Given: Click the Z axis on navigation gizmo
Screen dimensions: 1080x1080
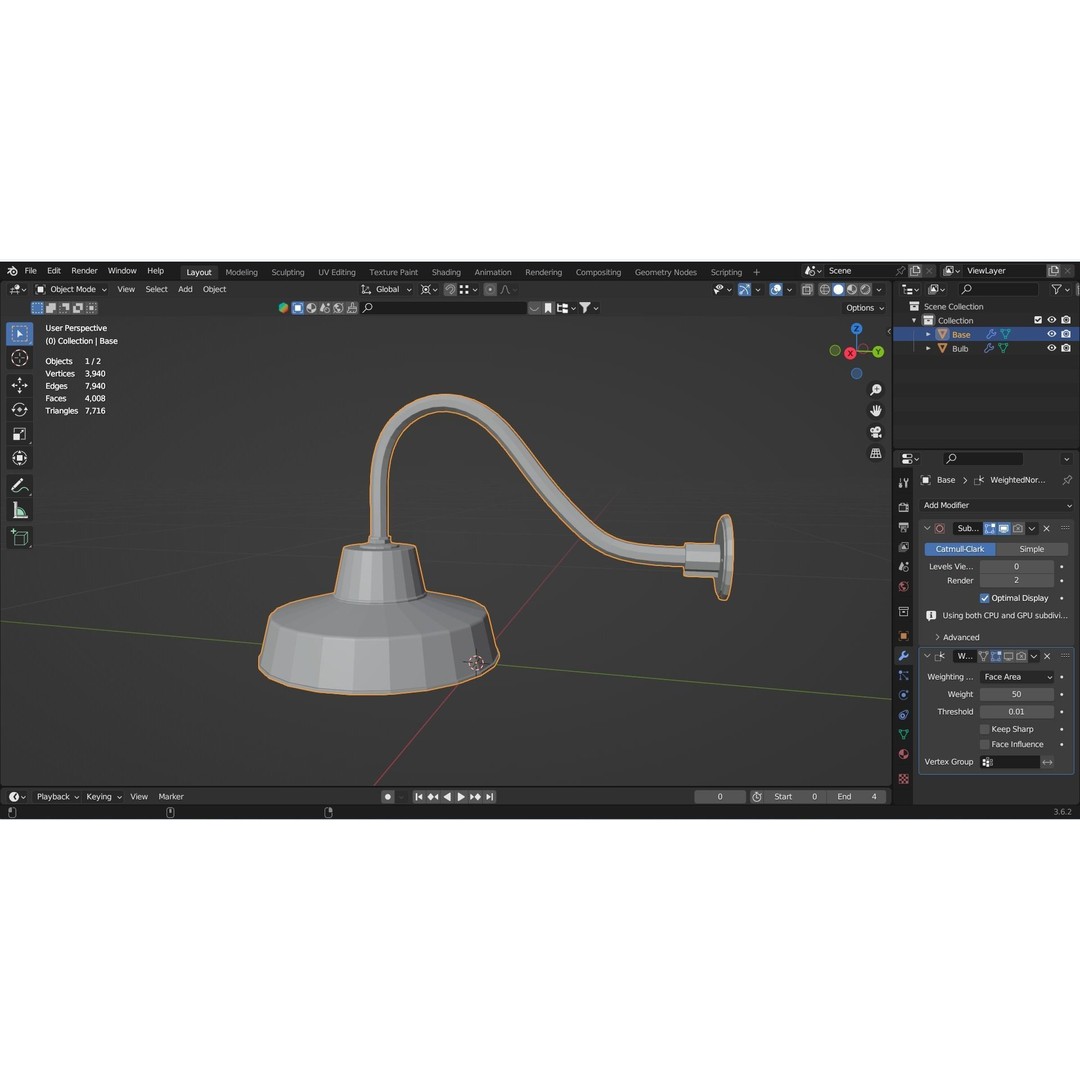Looking at the screenshot, I should pyautogui.click(x=856, y=329).
